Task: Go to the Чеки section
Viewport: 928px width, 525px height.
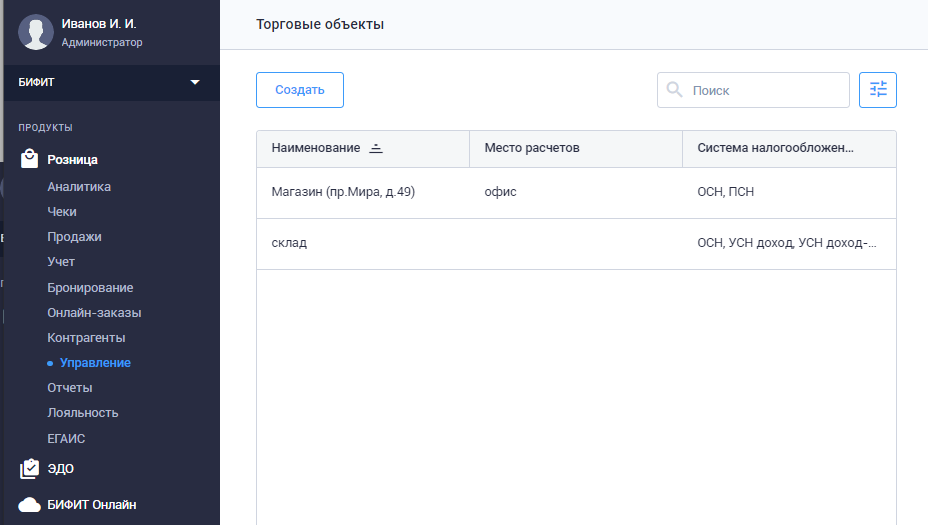Action: (62, 212)
